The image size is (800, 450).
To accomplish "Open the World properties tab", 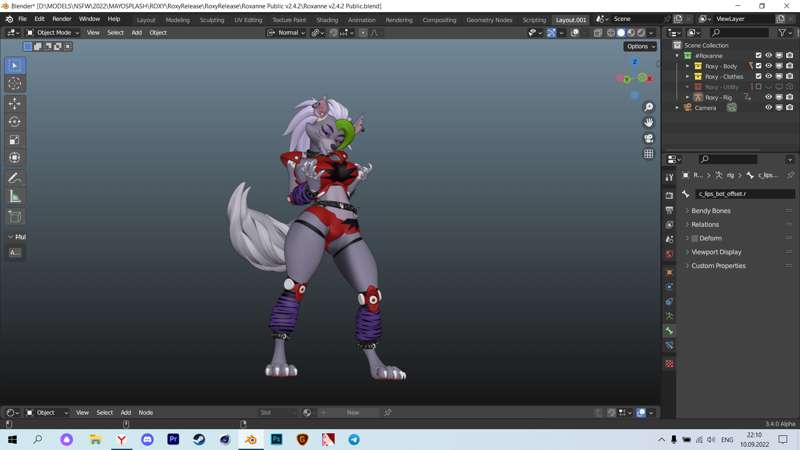I will click(669, 254).
